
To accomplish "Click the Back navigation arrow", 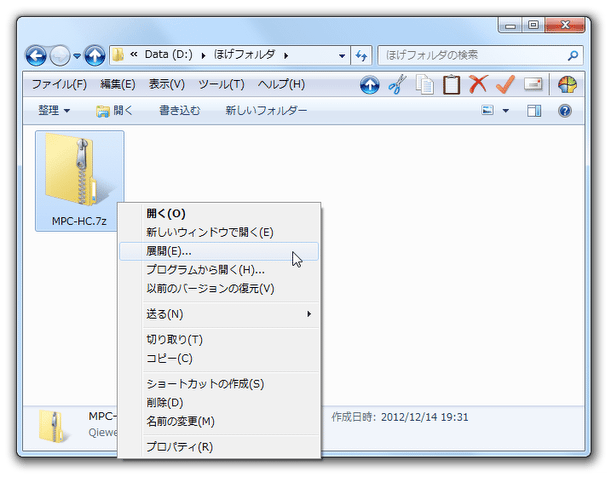I will pos(36,55).
